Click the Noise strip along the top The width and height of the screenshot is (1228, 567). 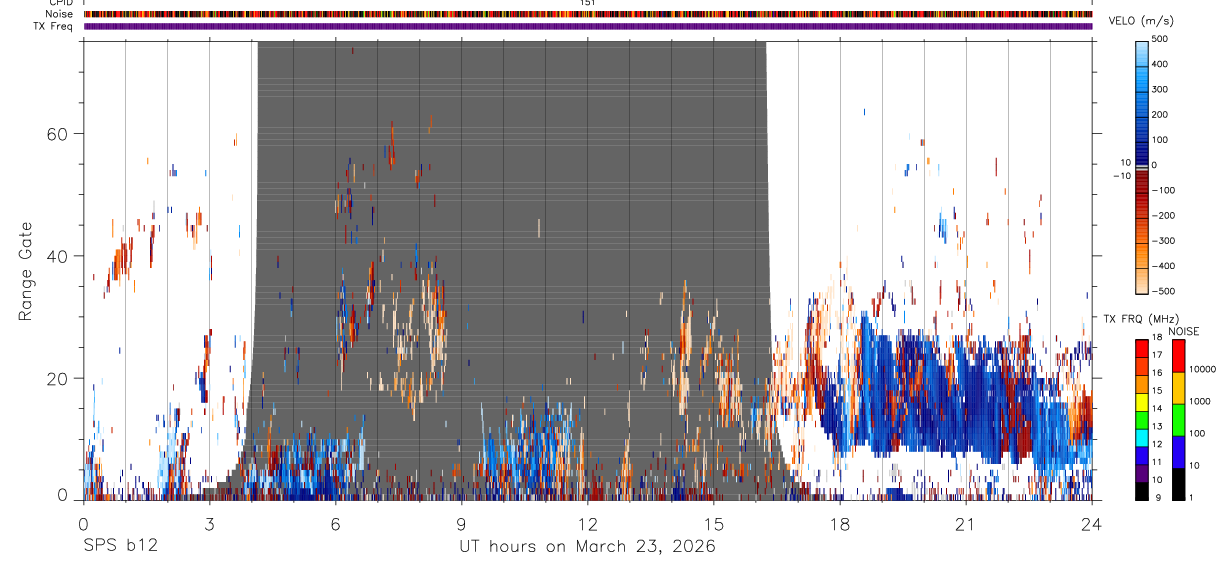(588, 14)
